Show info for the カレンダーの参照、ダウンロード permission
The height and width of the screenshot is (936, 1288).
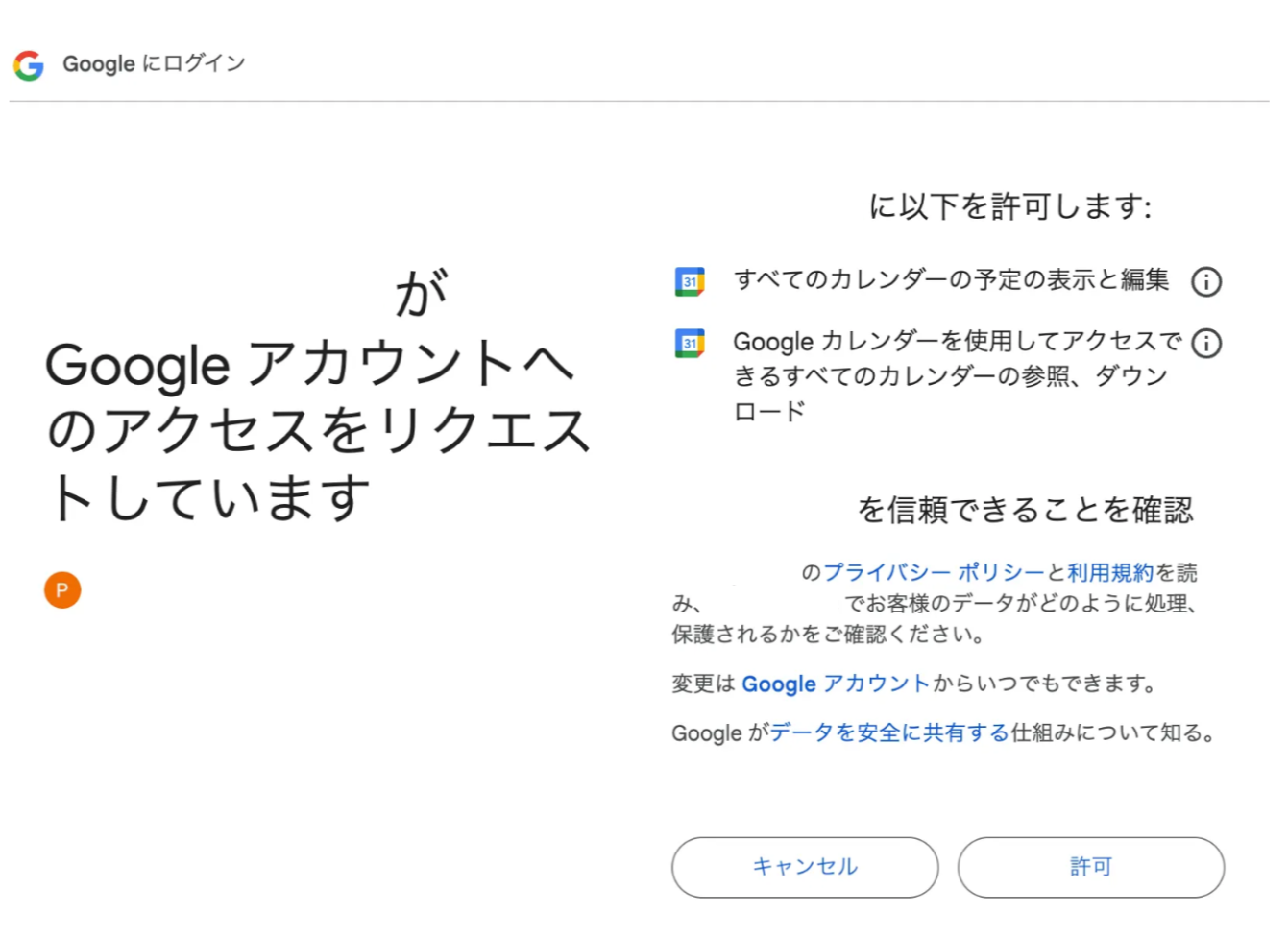click(x=1205, y=343)
